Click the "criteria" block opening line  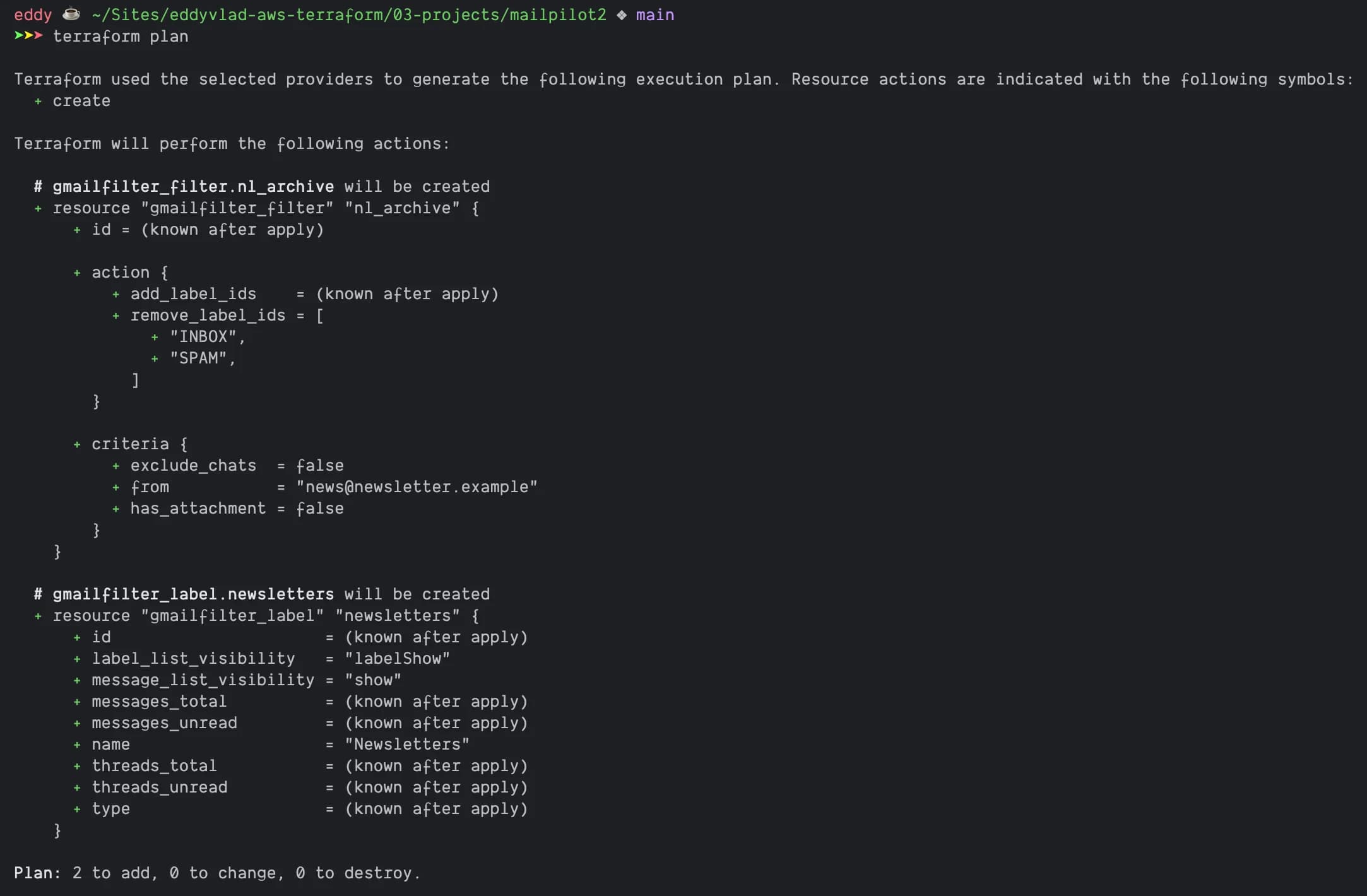pos(130,444)
